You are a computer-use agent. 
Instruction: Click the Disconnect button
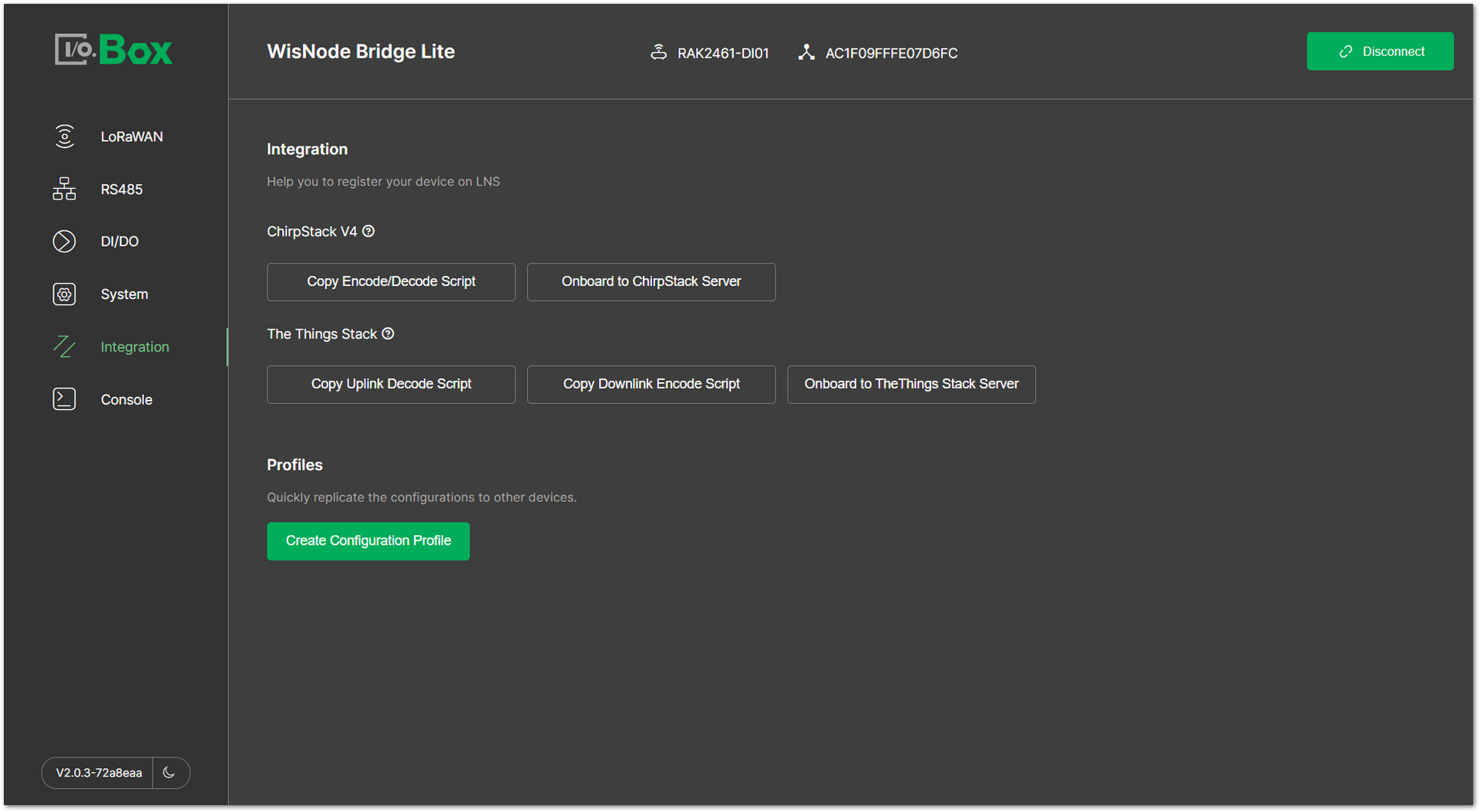(x=1380, y=52)
